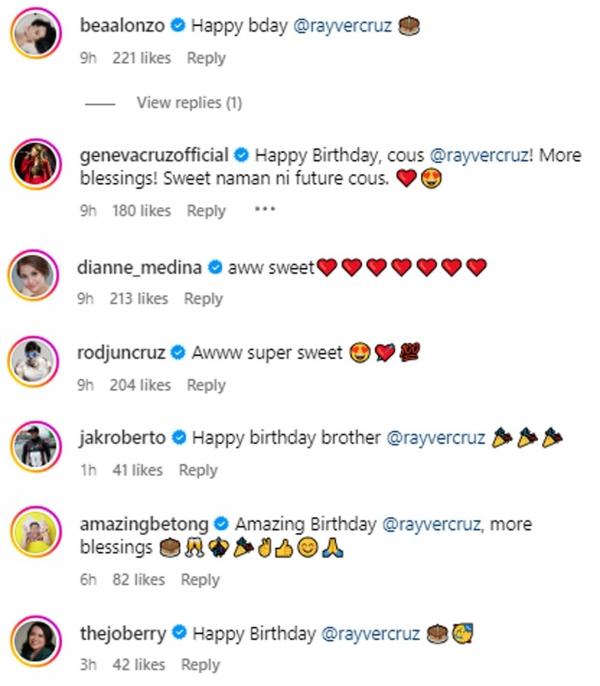Viewport: 600px width, 686px height.
Task: Click the genevacruzofficial username
Action: coord(154,156)
